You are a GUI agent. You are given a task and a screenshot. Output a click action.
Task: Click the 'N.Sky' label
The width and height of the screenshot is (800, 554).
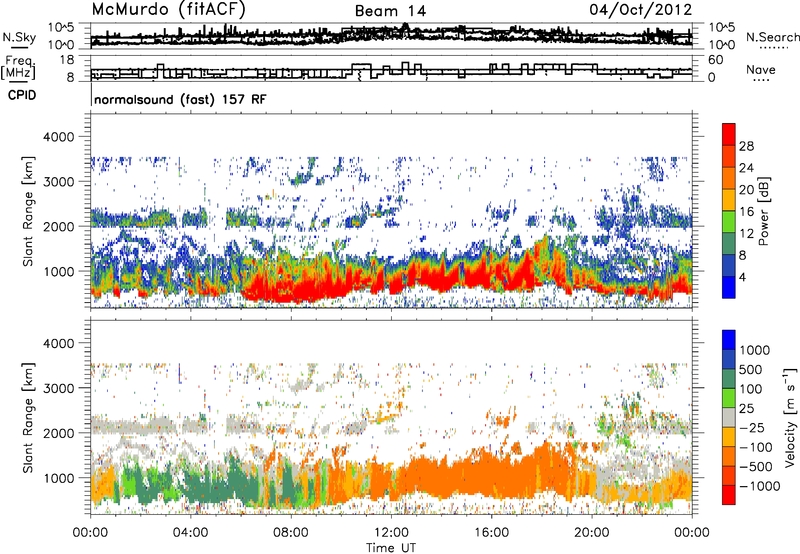pos(19,37)
